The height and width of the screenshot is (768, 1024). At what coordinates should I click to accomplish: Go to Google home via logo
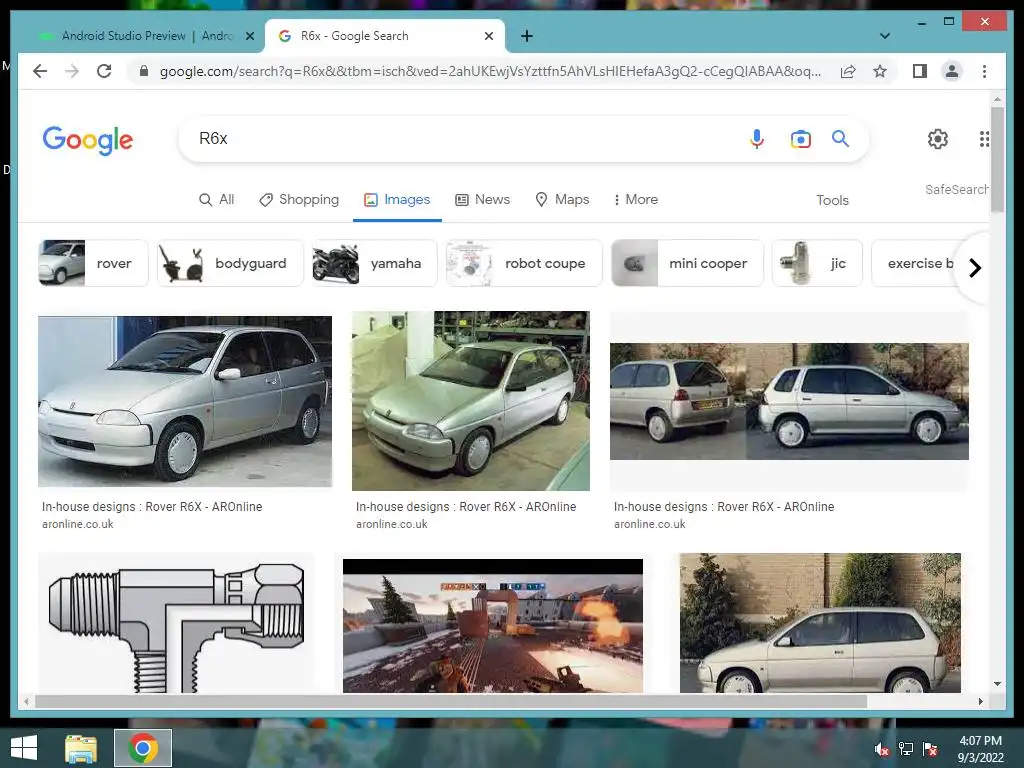click(x=88, y=140)
